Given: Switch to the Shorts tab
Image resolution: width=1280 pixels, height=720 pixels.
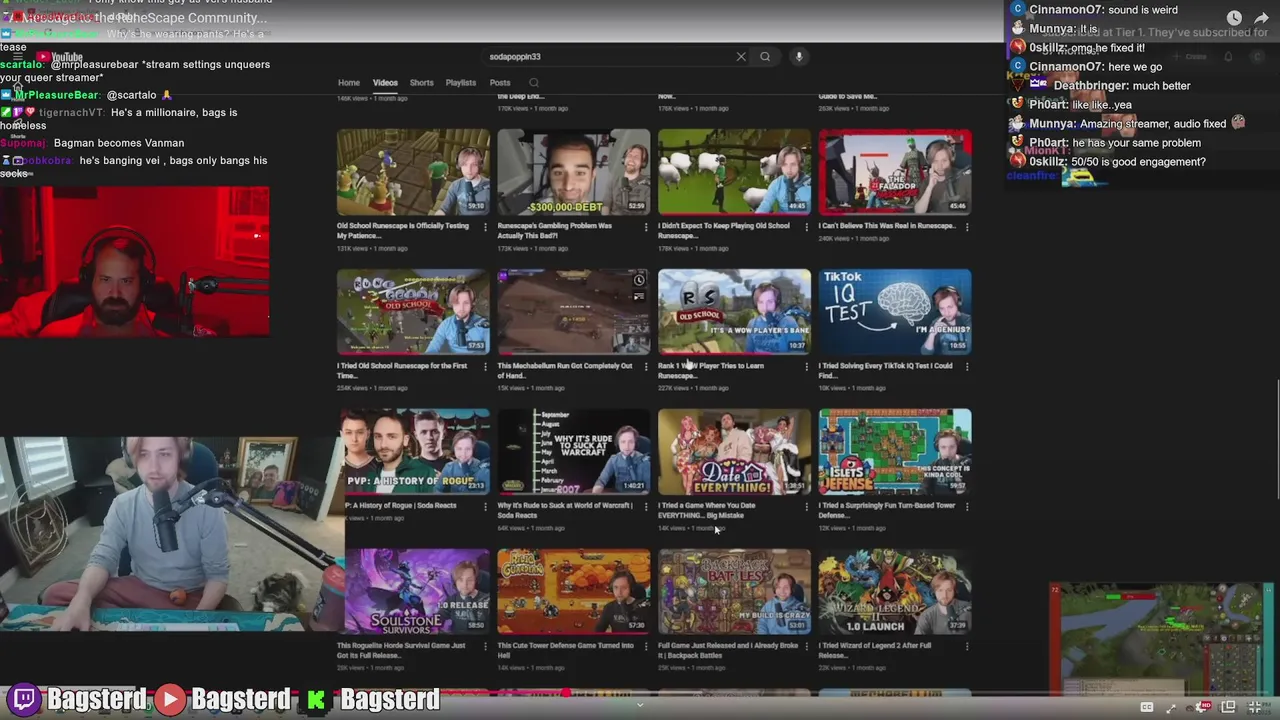Looking at the screenshot, I should (x=422, y=83).
